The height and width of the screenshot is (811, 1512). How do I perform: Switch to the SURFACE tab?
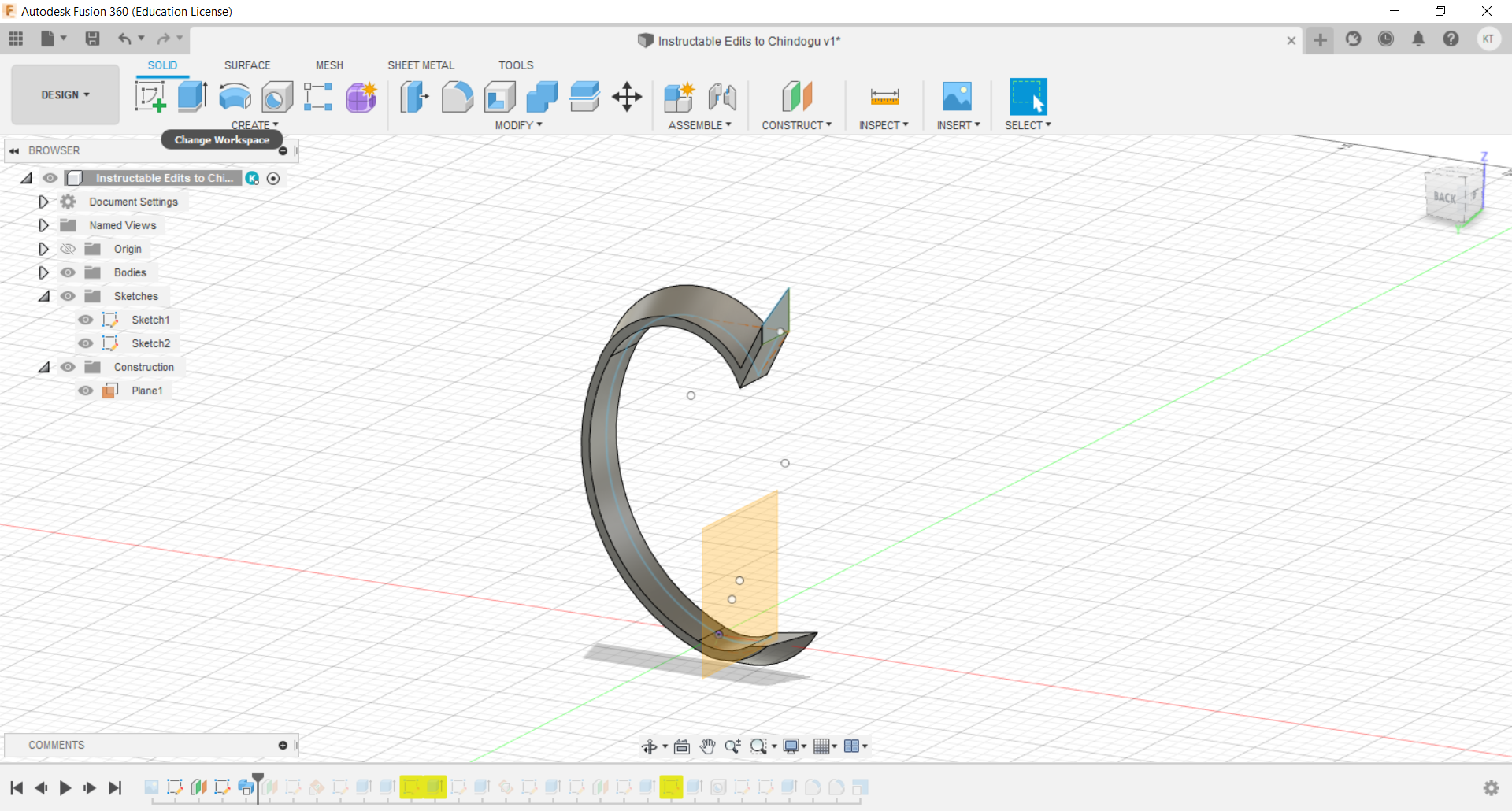tap(247, 65)
